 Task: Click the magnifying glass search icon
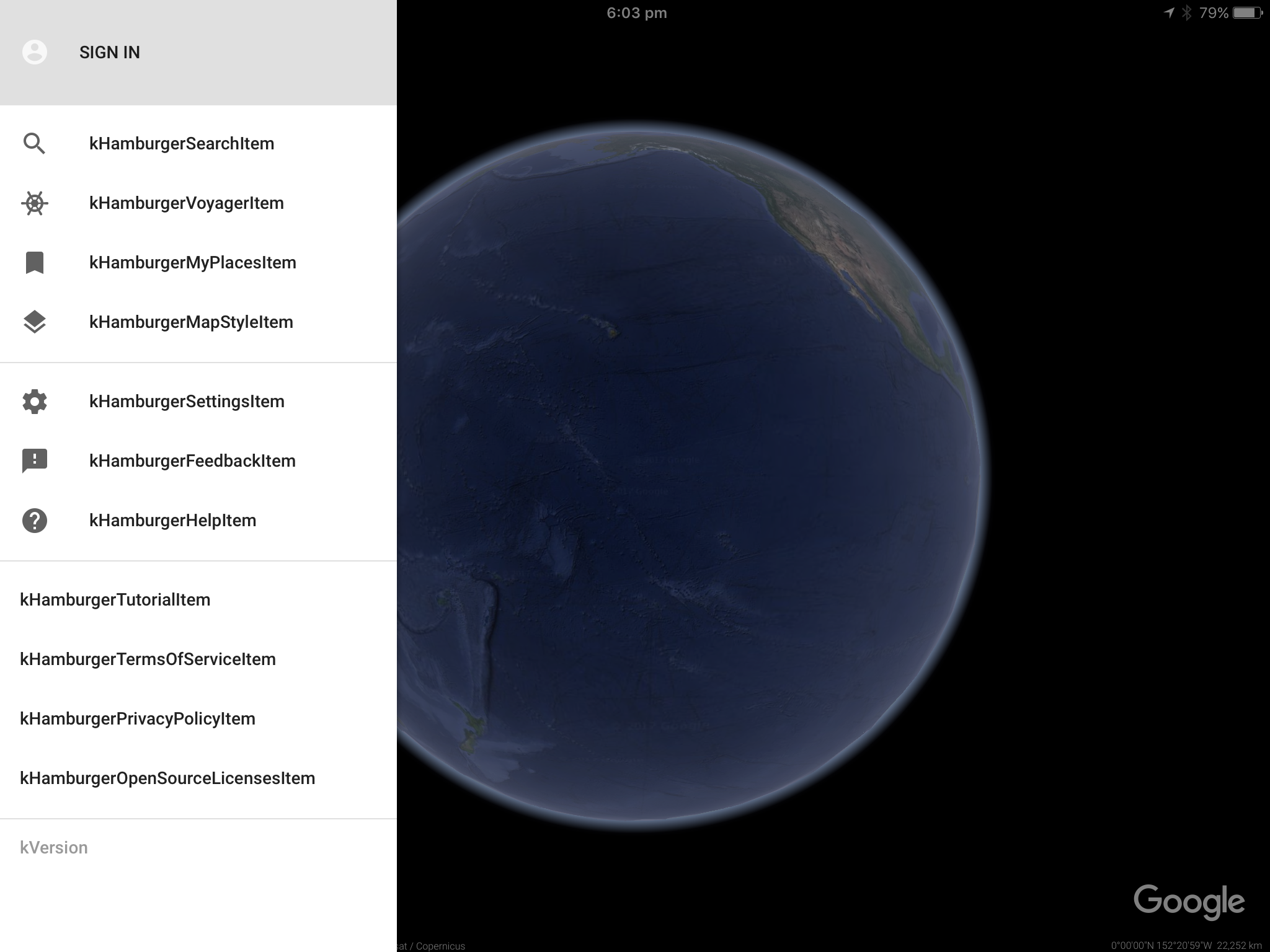click(34, 144)
